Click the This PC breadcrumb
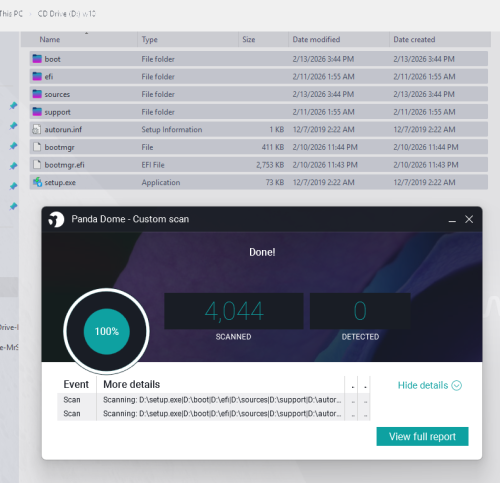The height and width of the screenshot is (483, 500). click(11, 14)
